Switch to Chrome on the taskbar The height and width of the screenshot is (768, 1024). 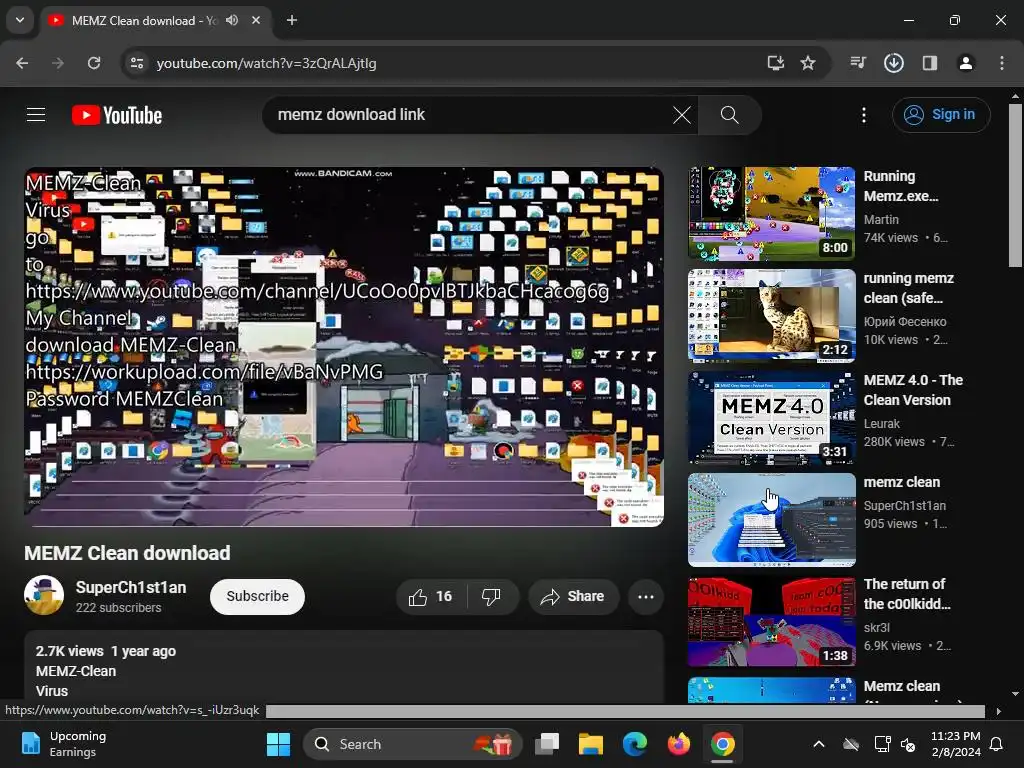[722, 744]
